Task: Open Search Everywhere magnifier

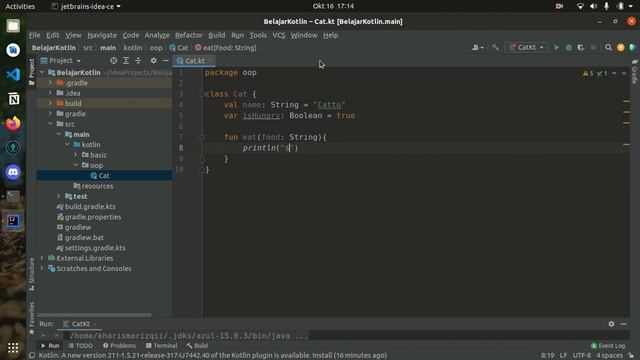Action: point(608,48)
